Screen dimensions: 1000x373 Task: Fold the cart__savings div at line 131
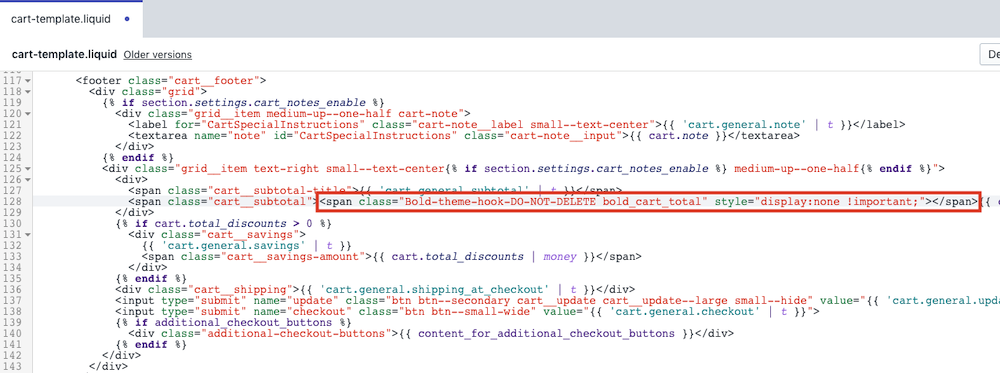[28, 235]
